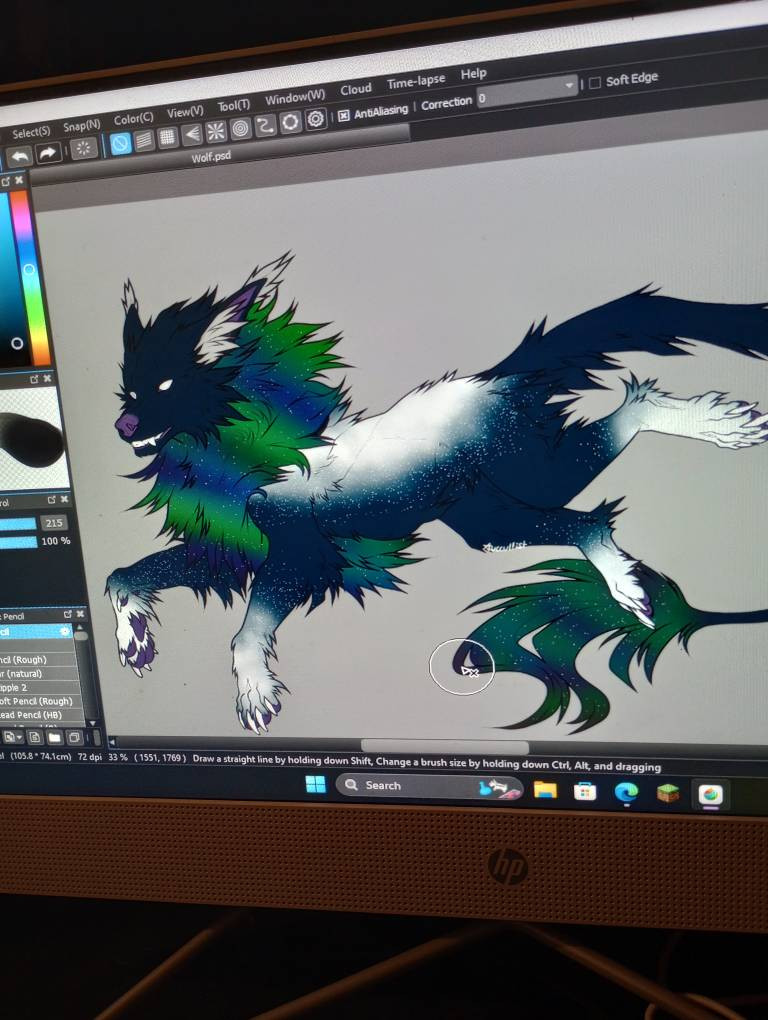Open the Time-lapse menu
Viewport: 768px width, 1020px height.
[416, 81]
